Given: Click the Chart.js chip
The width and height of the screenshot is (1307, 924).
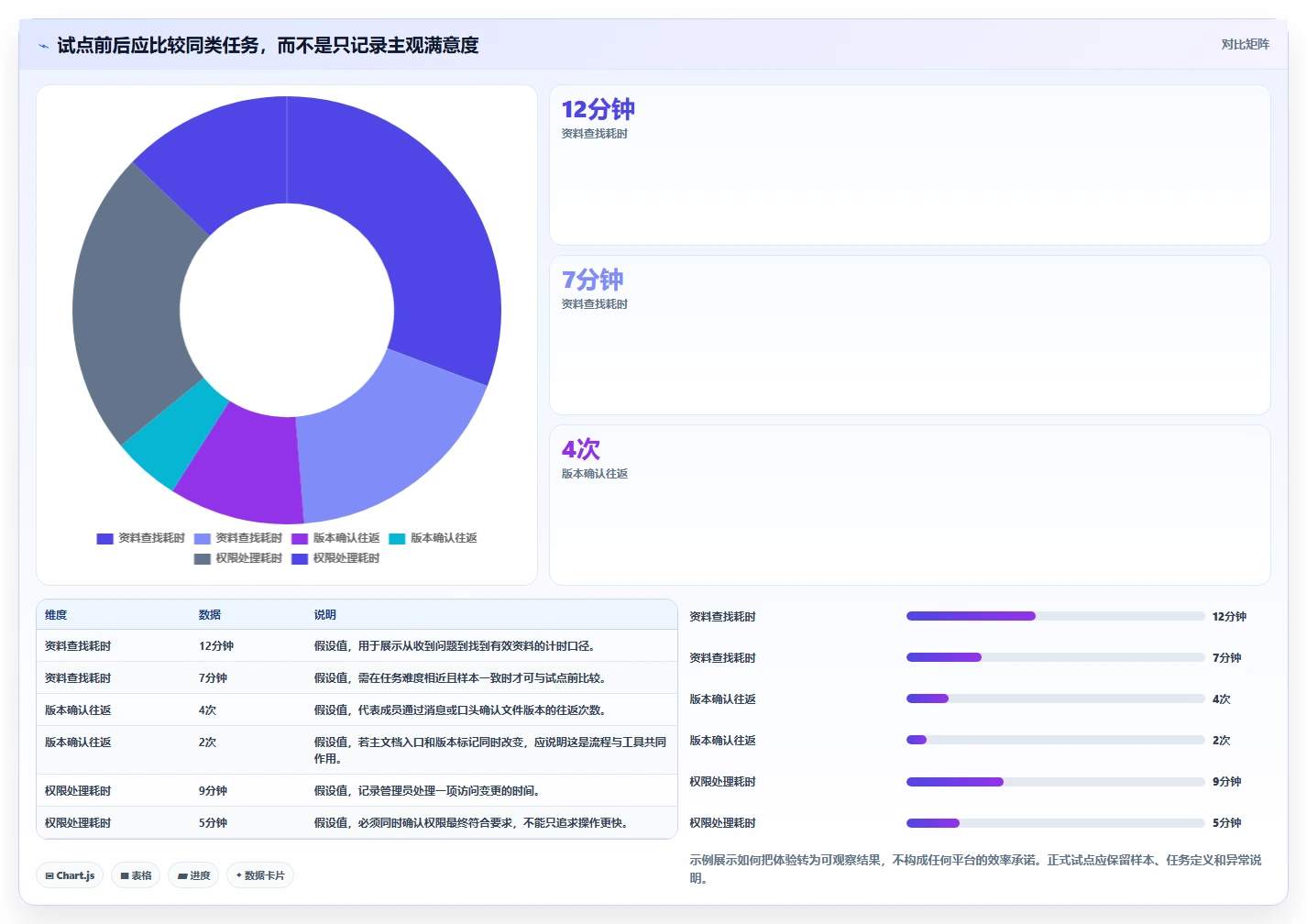Looking at the screenshot, I should [70, 875].
